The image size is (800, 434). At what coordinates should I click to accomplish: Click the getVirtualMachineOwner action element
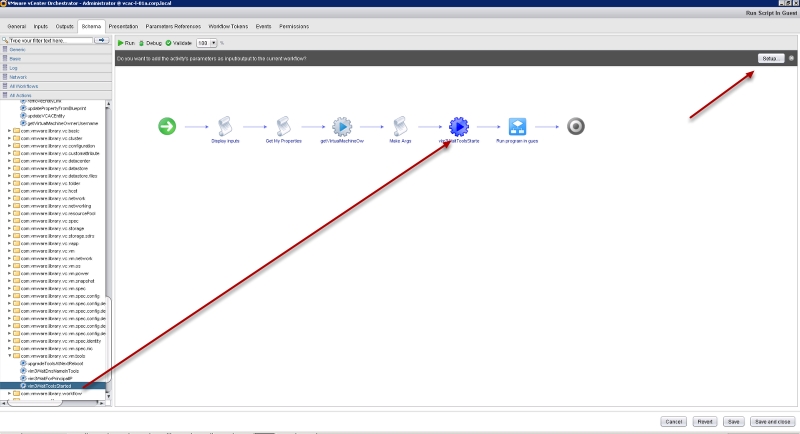[x=342, y=126]
